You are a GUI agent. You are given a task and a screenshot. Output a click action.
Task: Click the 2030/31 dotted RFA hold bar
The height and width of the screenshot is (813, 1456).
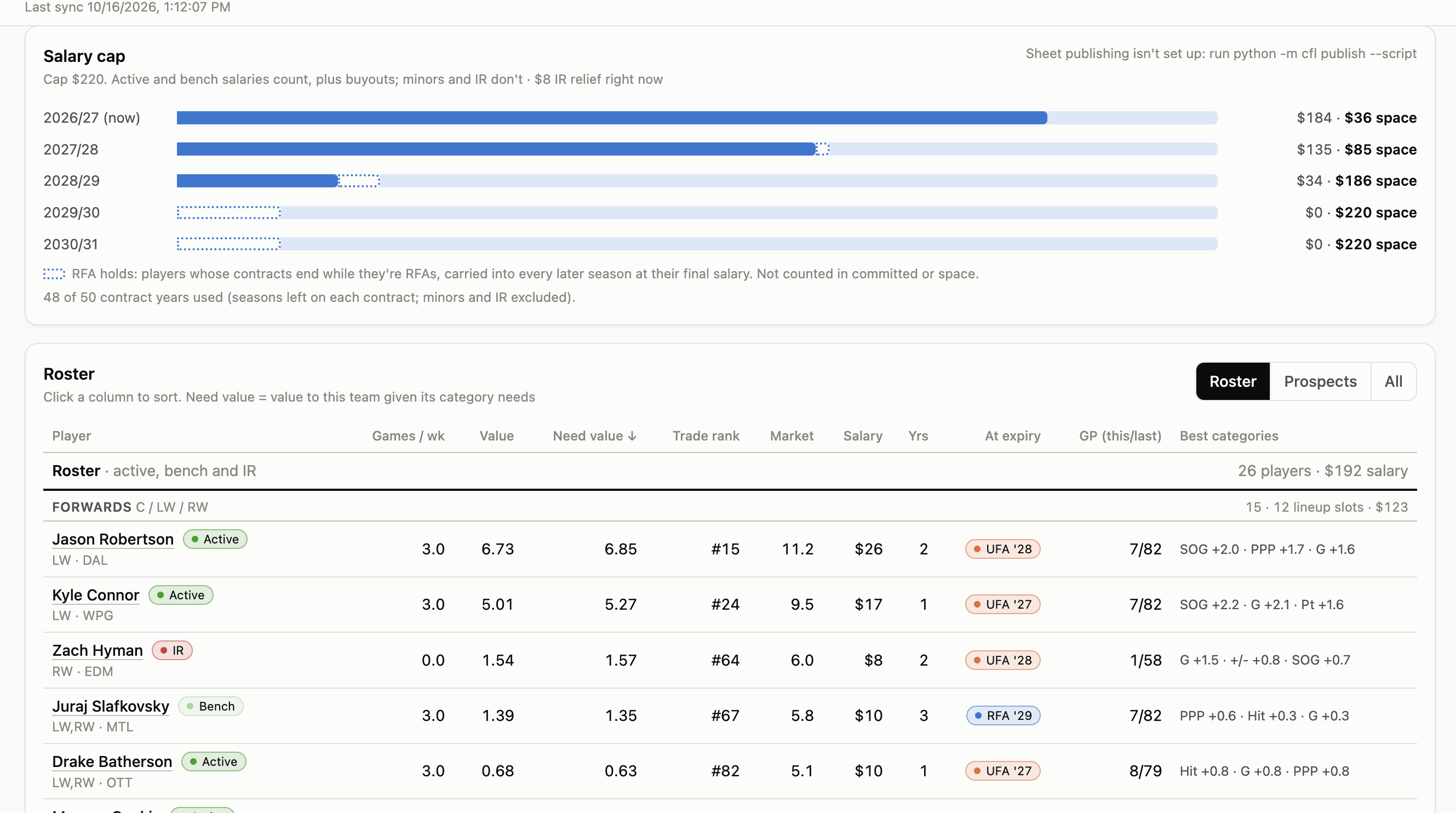click(229, 244)
